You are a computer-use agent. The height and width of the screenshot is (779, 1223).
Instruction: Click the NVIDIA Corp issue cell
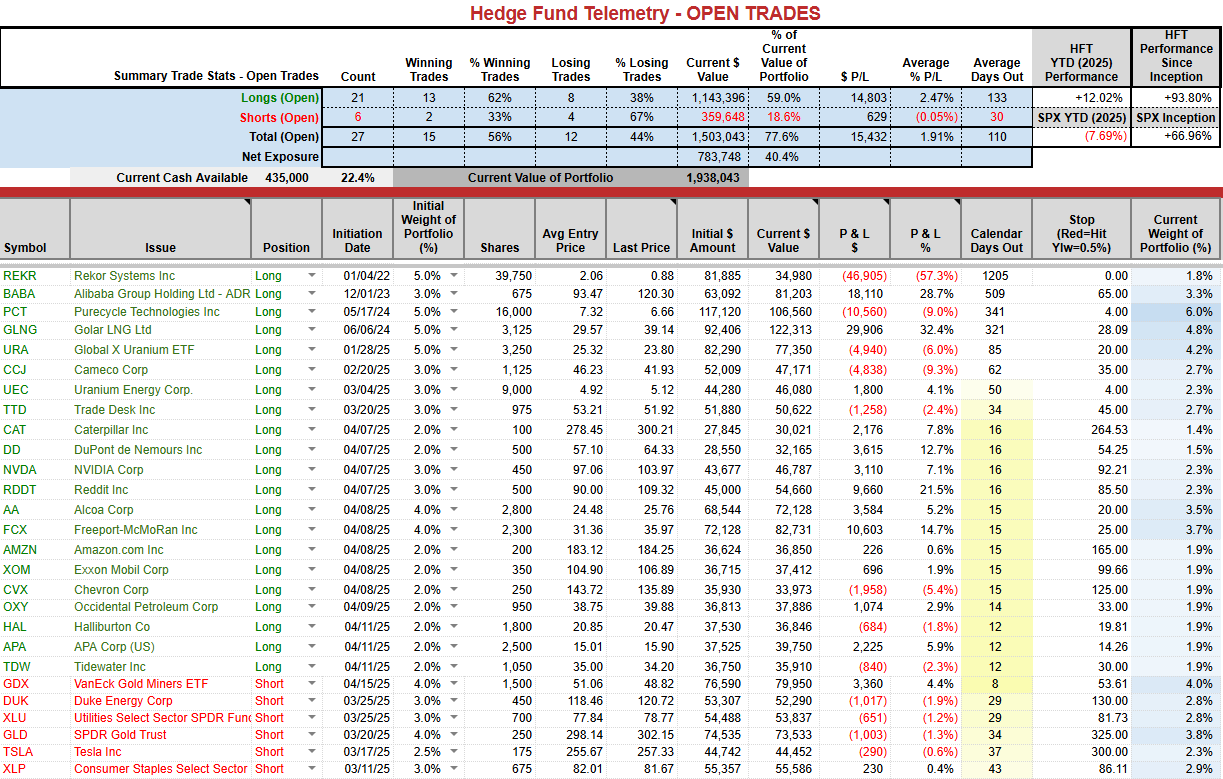click(x=109, y=470)
